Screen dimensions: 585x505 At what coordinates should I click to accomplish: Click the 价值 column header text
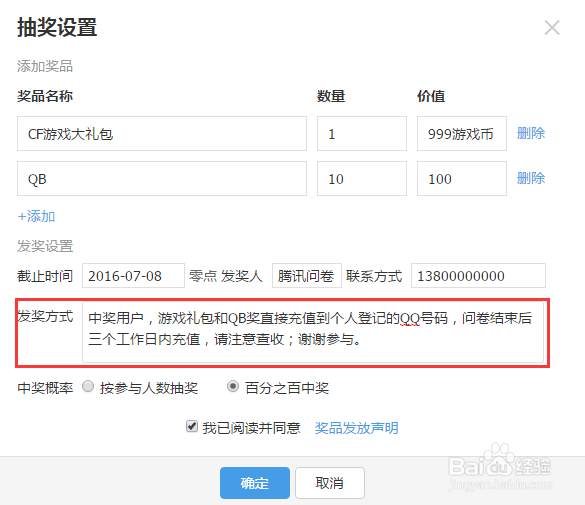431,96
